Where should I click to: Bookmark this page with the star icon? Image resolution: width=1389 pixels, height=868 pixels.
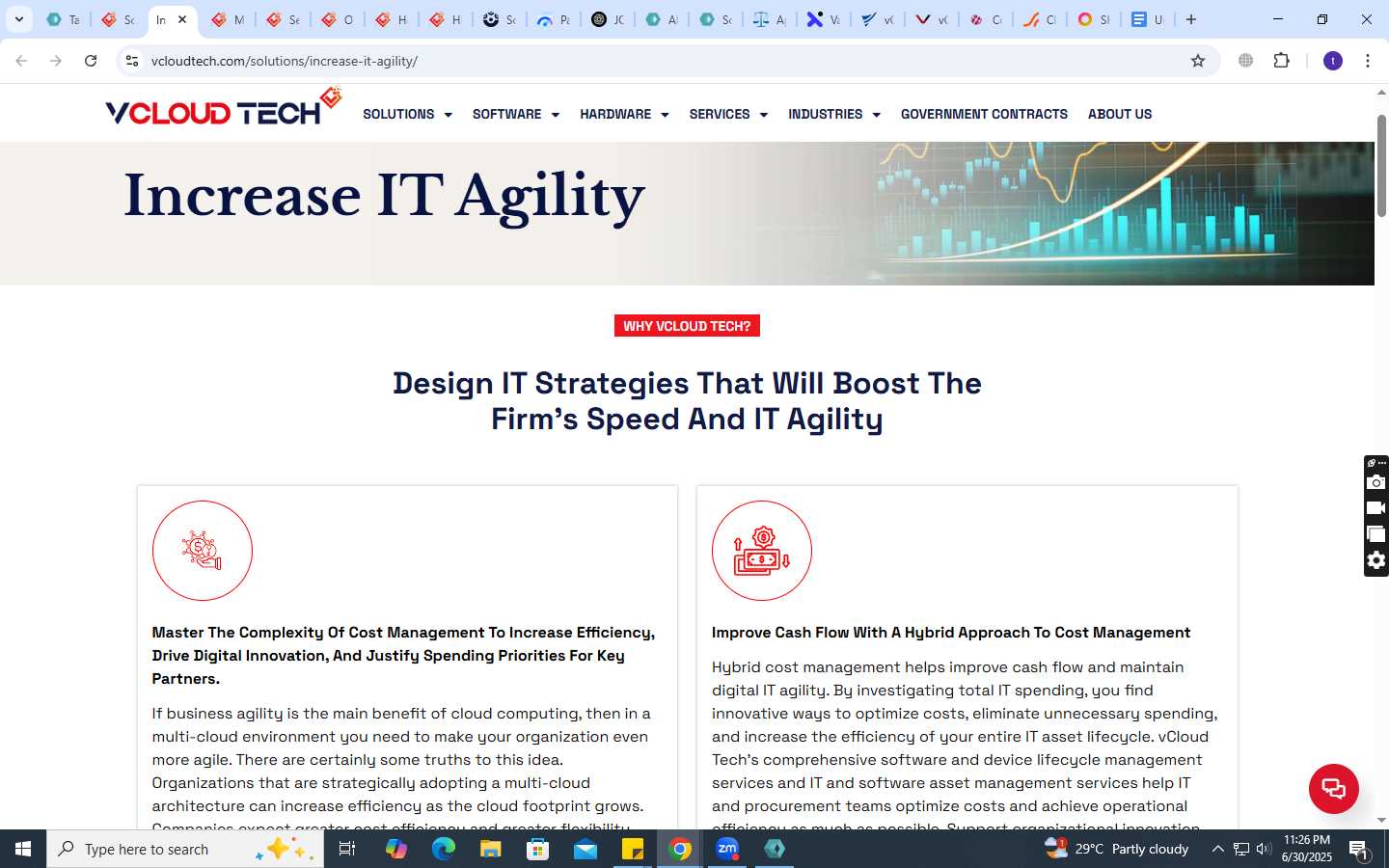pyautogui.click(x=1198, y=61)
